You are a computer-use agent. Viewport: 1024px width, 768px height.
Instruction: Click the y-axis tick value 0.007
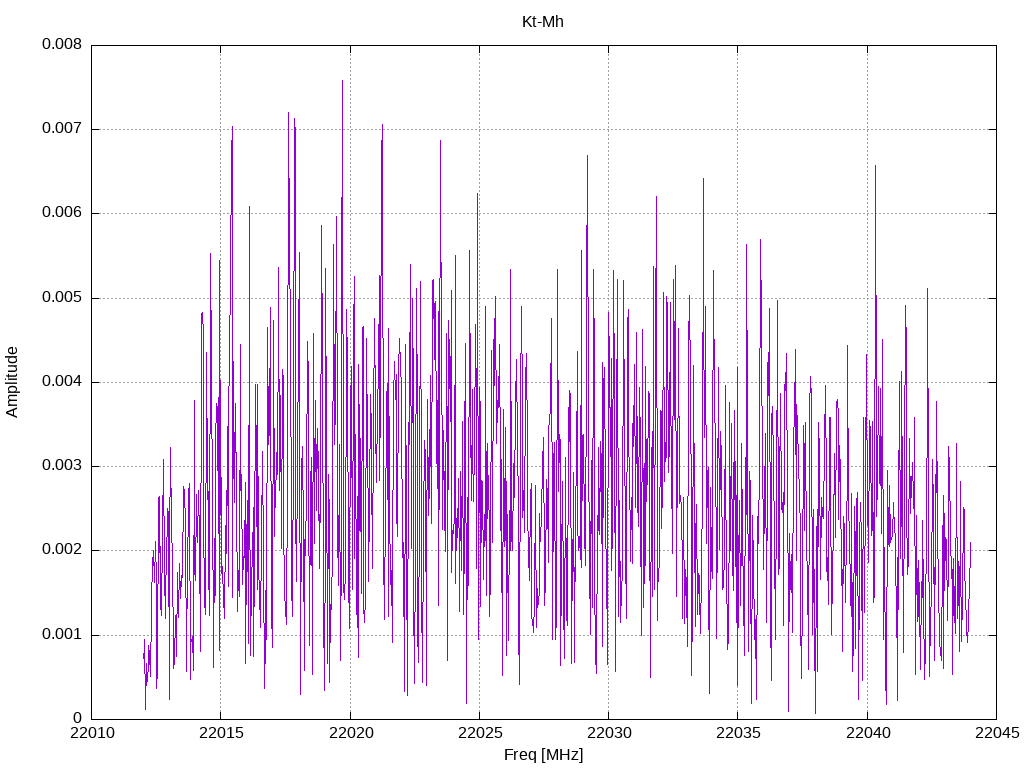click(62, 129)
